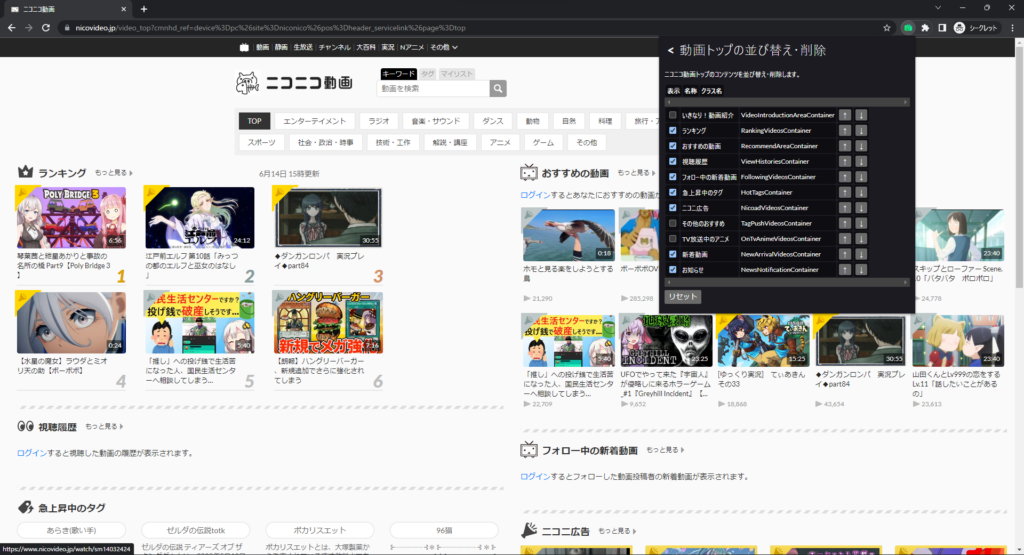This screenshot has width=1024, height=555.
Task: Open the tab search chevron in title bar
Action: tap(938, 8)
